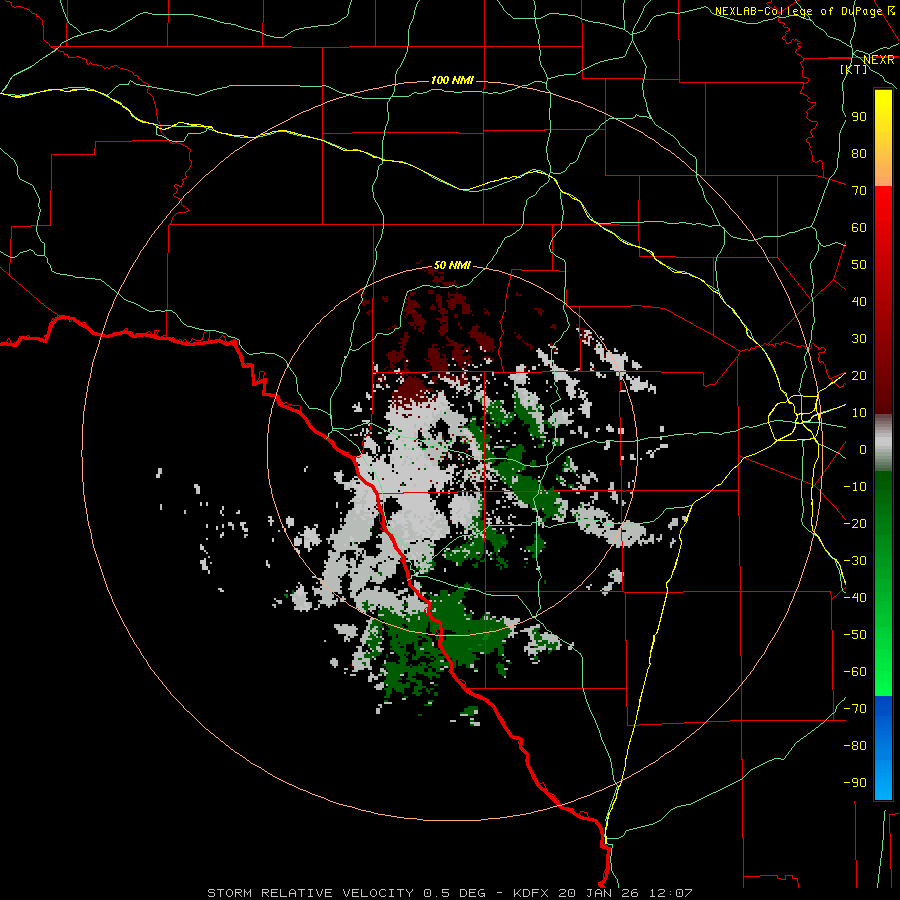Click the gray zero-velocity segment of the color bar

point(883,443)
